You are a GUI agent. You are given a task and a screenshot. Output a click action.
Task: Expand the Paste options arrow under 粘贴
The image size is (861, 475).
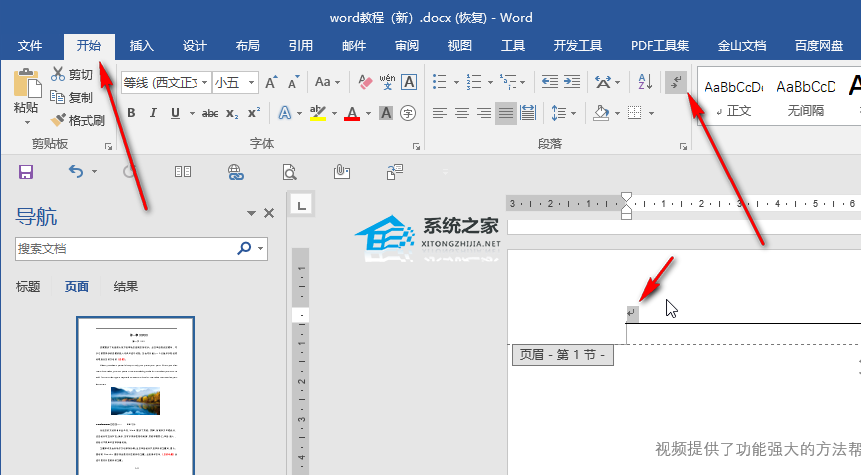coord(27,122)
